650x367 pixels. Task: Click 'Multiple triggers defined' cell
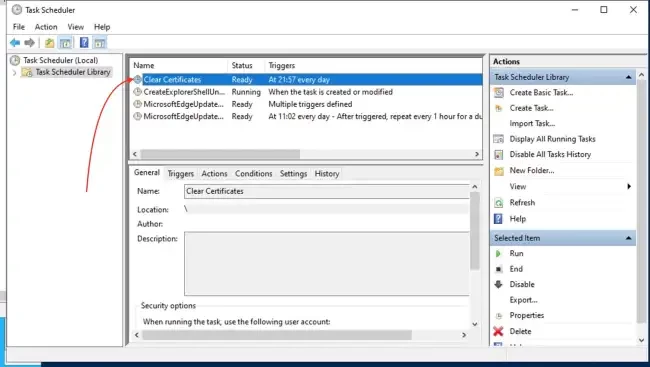click(310, 104)
